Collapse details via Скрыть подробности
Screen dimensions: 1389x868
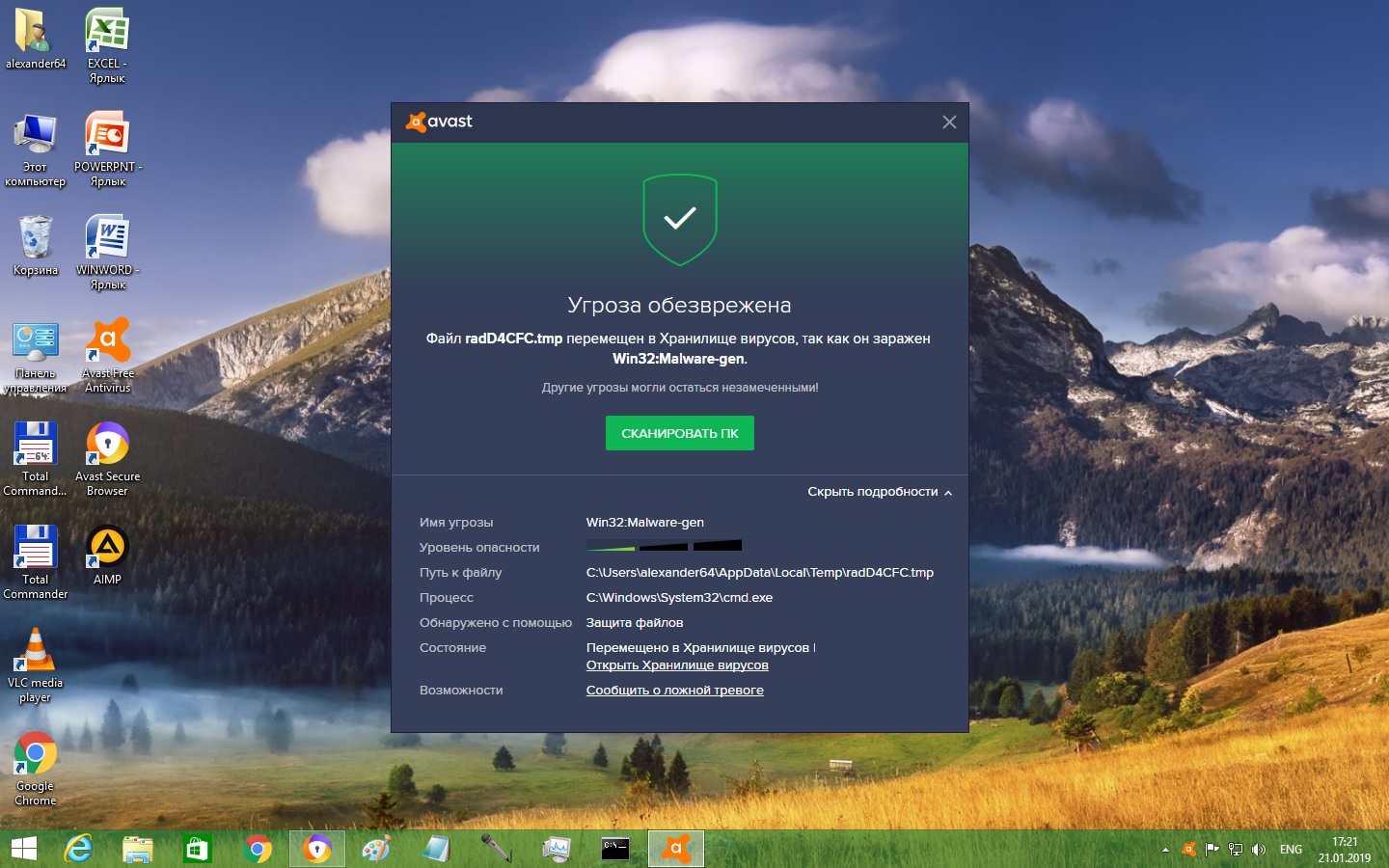coord(880,492)
